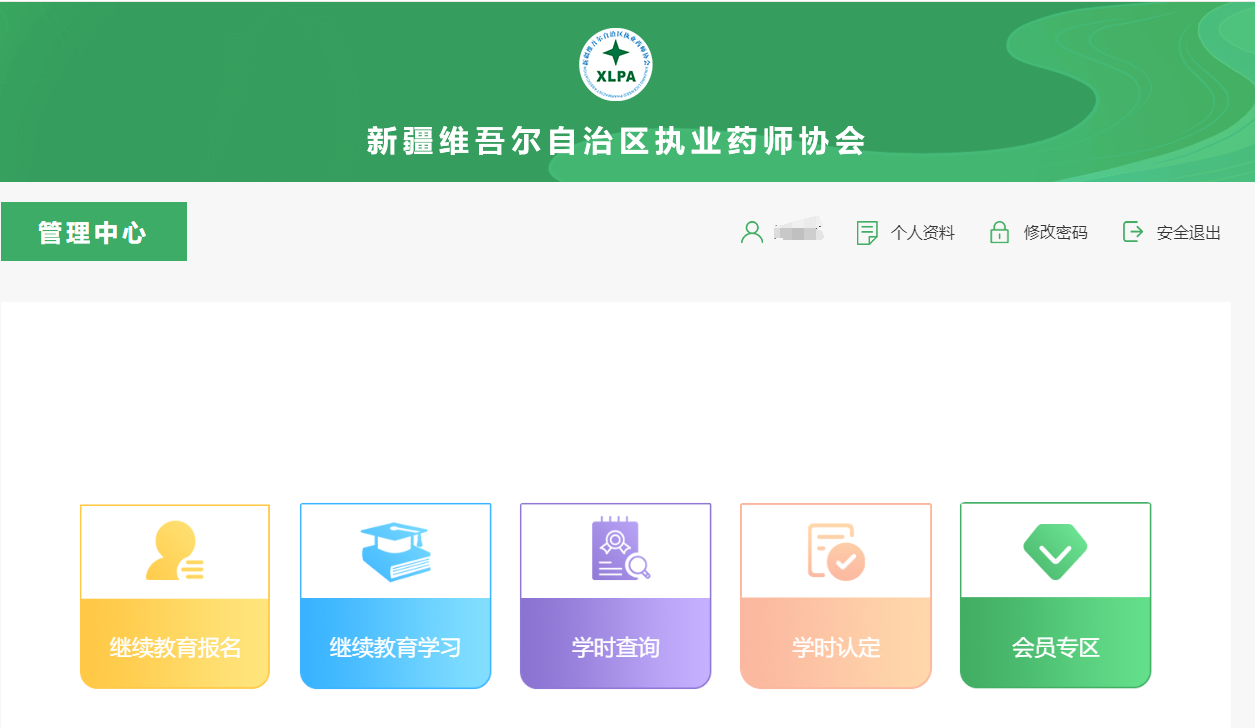
Task: Click the blurred username text
Action: point(797,232)
